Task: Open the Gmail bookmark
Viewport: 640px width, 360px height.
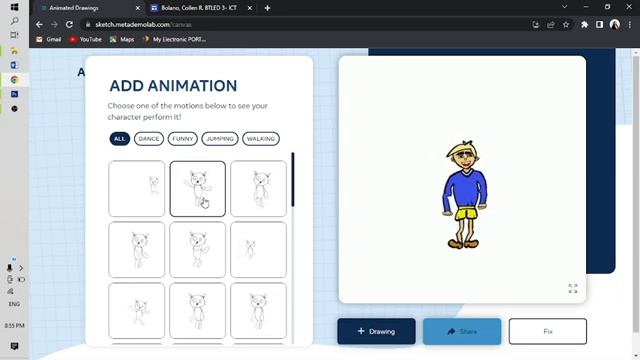Action: (x=49, y=39)
